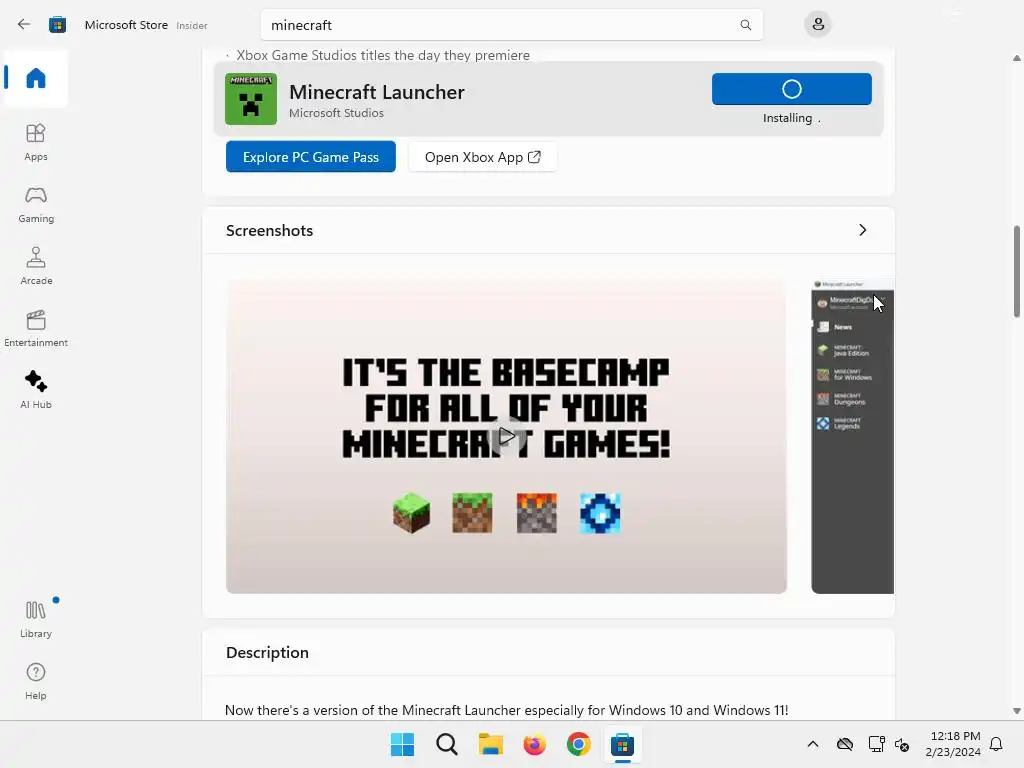Image resolution: width=1024 pixels, height=768 pixels.
Task: Click the Minecraft Launcher title text
Action: coord(377,92)
